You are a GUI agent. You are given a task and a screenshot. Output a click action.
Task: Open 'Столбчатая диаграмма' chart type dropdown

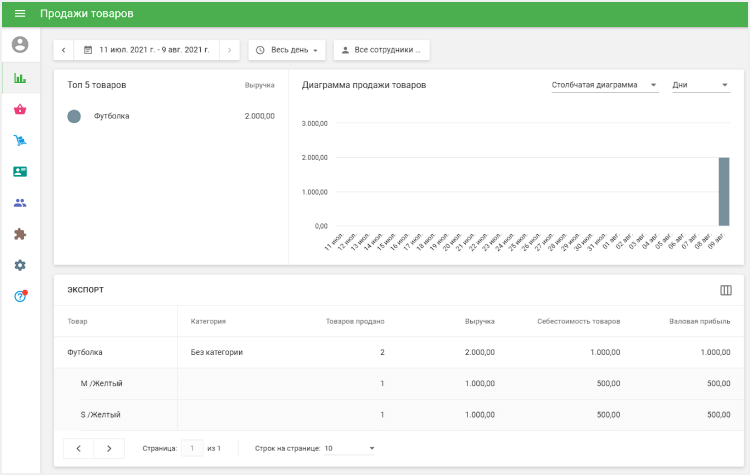click(605, 85)
